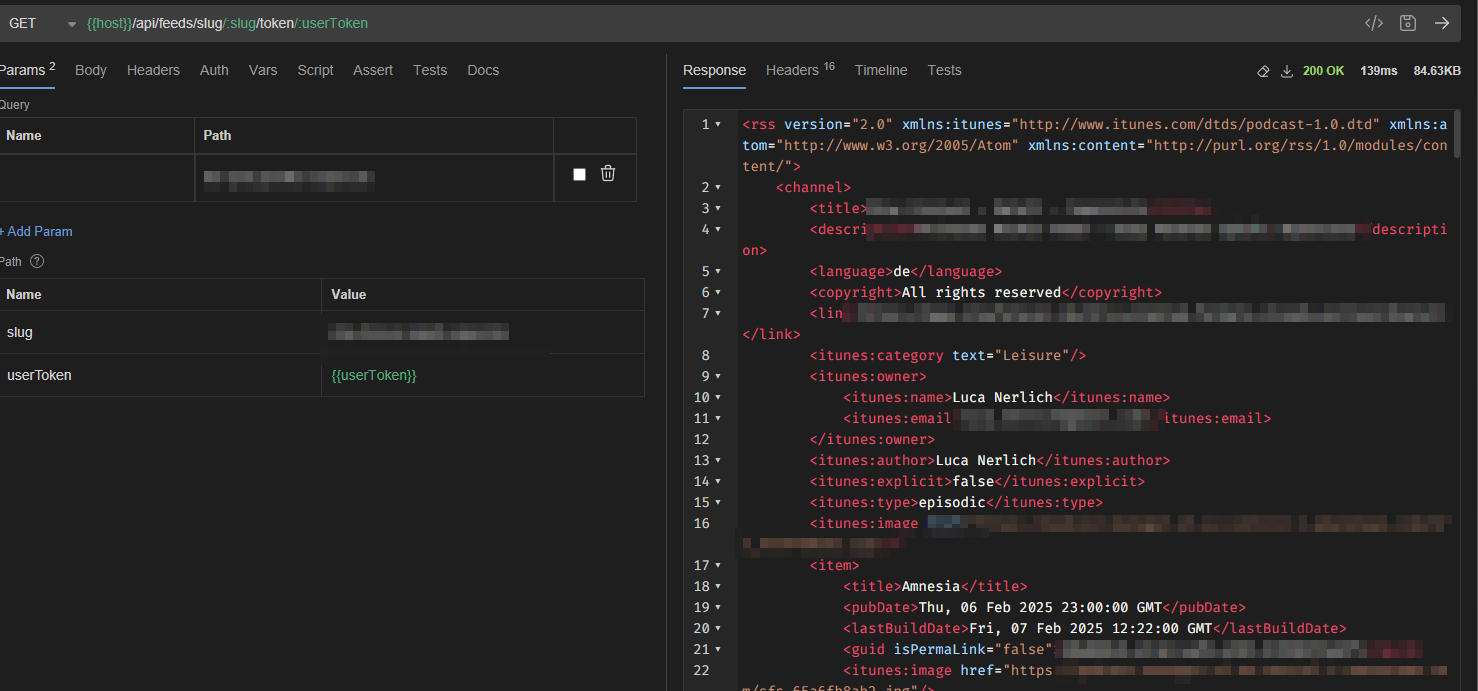Fold the item element at line 17
1478x691 pixels.
(718, 565)
